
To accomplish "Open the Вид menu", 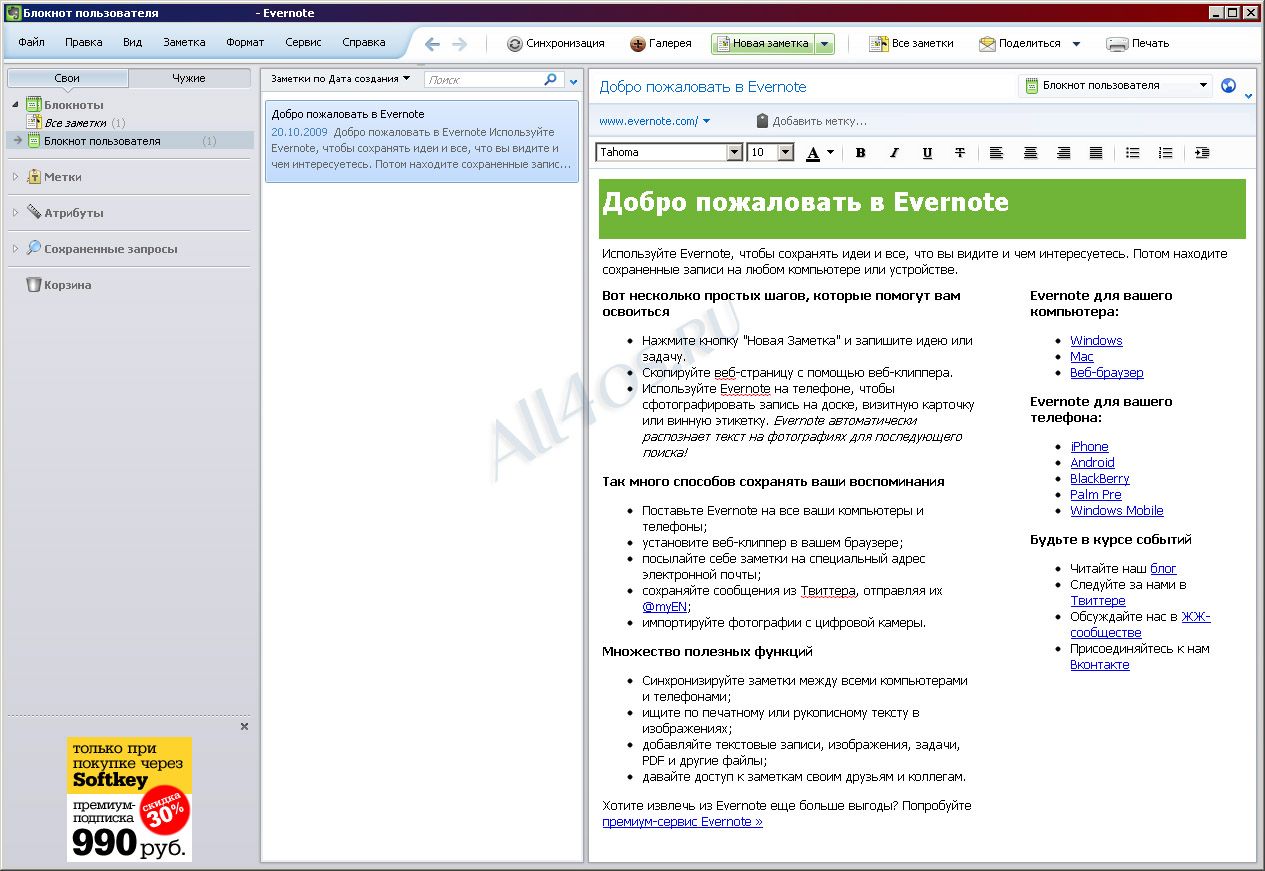I will (x=133, y=43).
